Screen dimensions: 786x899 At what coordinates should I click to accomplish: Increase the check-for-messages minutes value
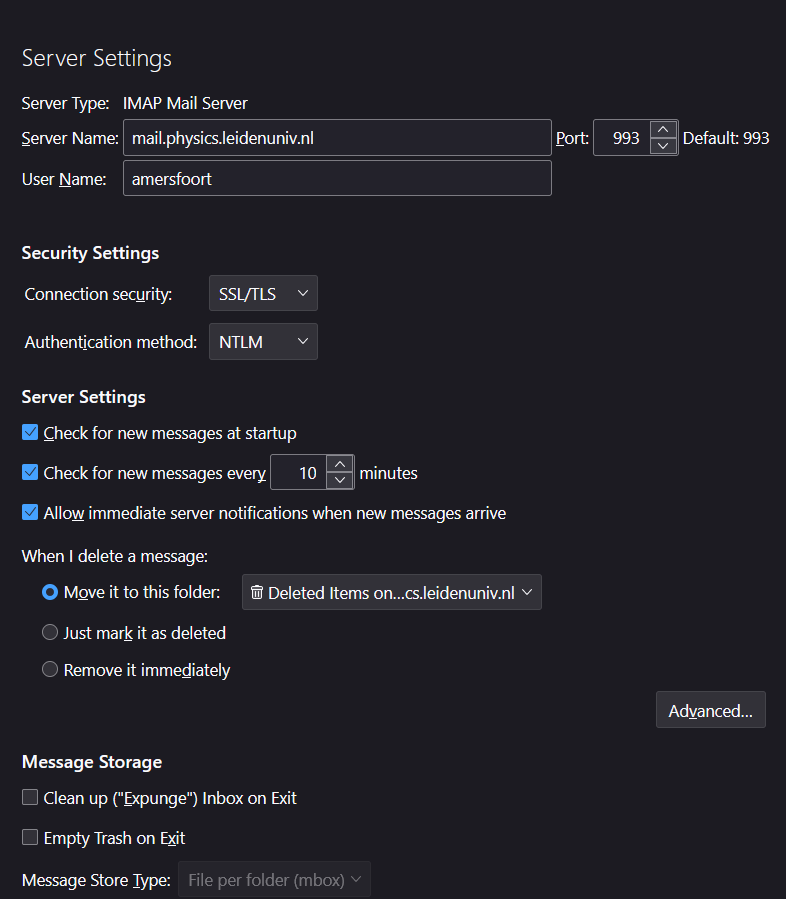pyautogui.click(x=341, y=464)
